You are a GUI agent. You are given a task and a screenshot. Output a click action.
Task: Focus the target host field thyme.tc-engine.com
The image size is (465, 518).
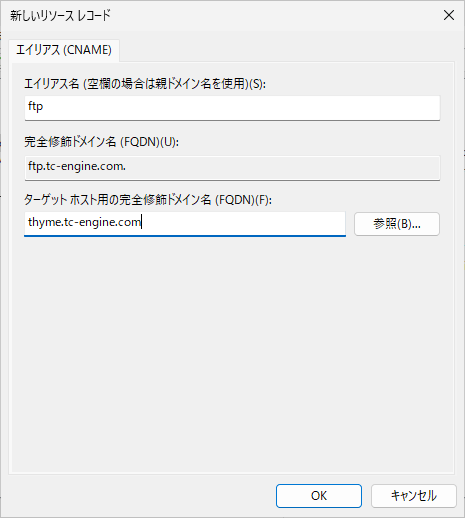pos(185,223)
